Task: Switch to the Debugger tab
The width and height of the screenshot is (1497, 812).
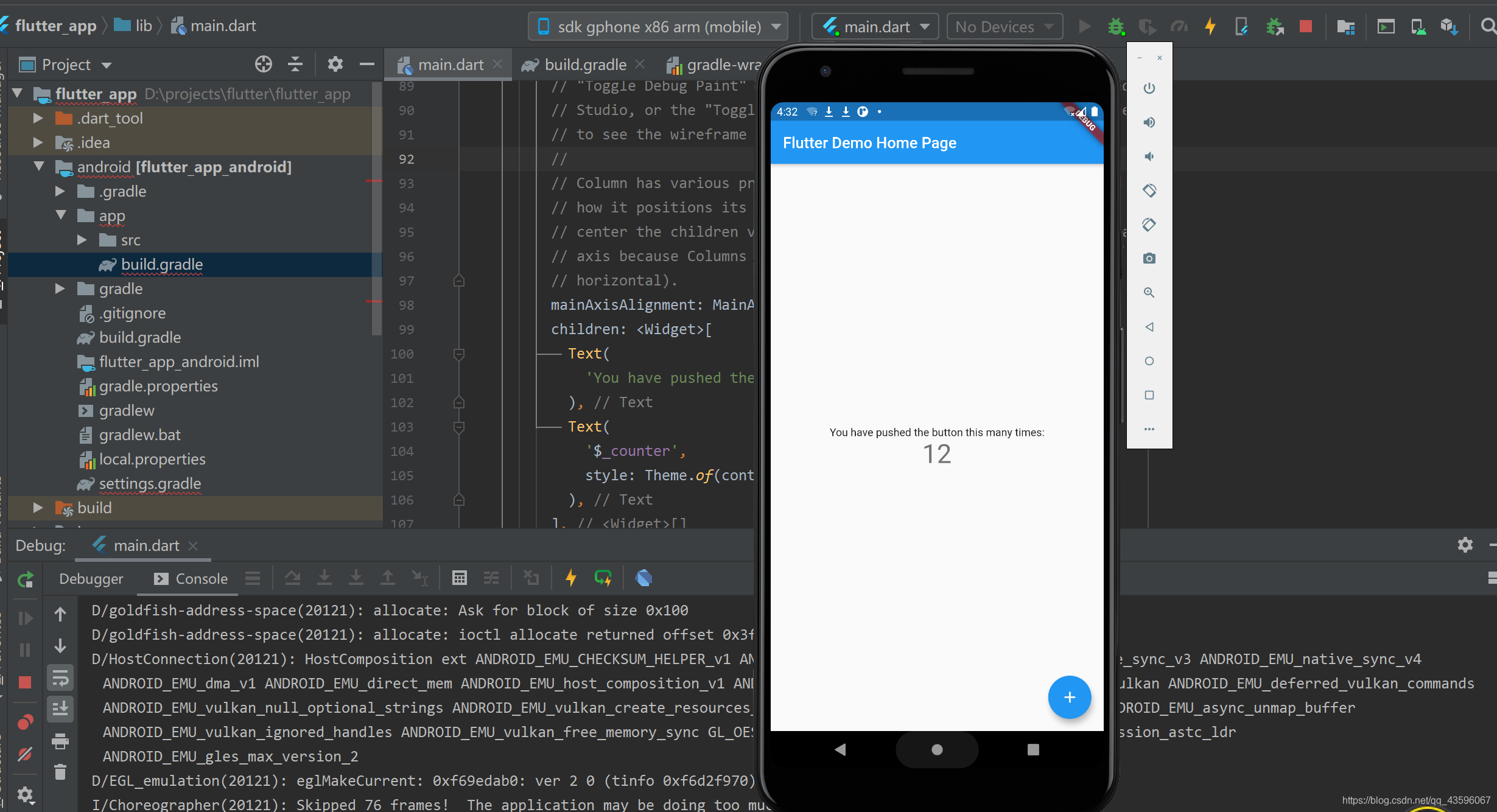Action: (x=91, y=579)
